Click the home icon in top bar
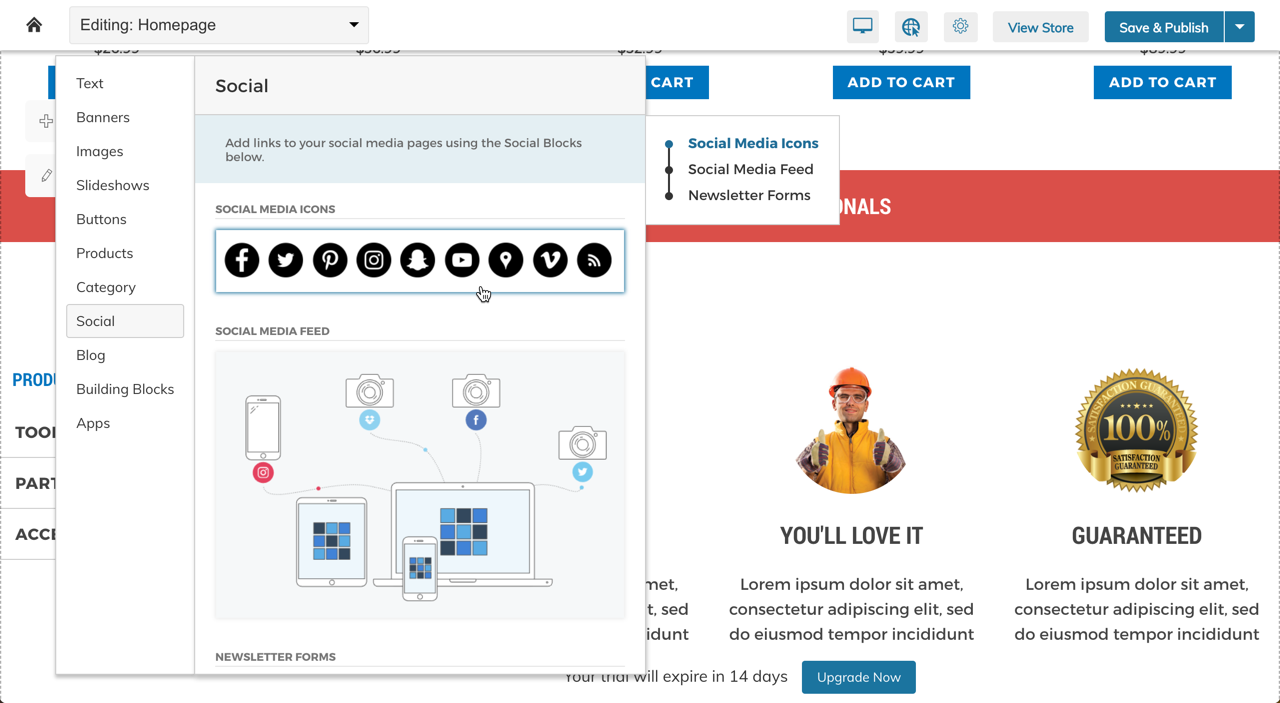The image size is (1280, 703). click(x=34, y=25)
